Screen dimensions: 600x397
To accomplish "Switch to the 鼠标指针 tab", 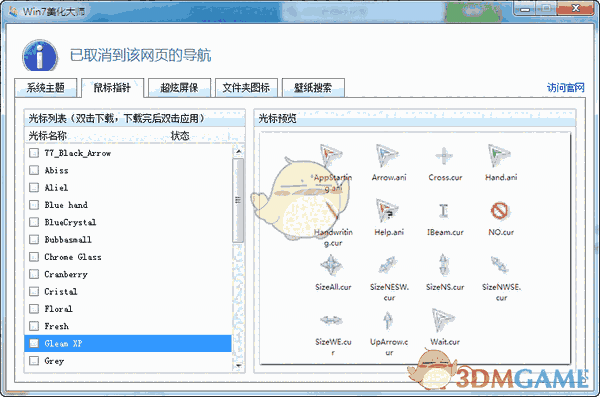I will [112, 88].
